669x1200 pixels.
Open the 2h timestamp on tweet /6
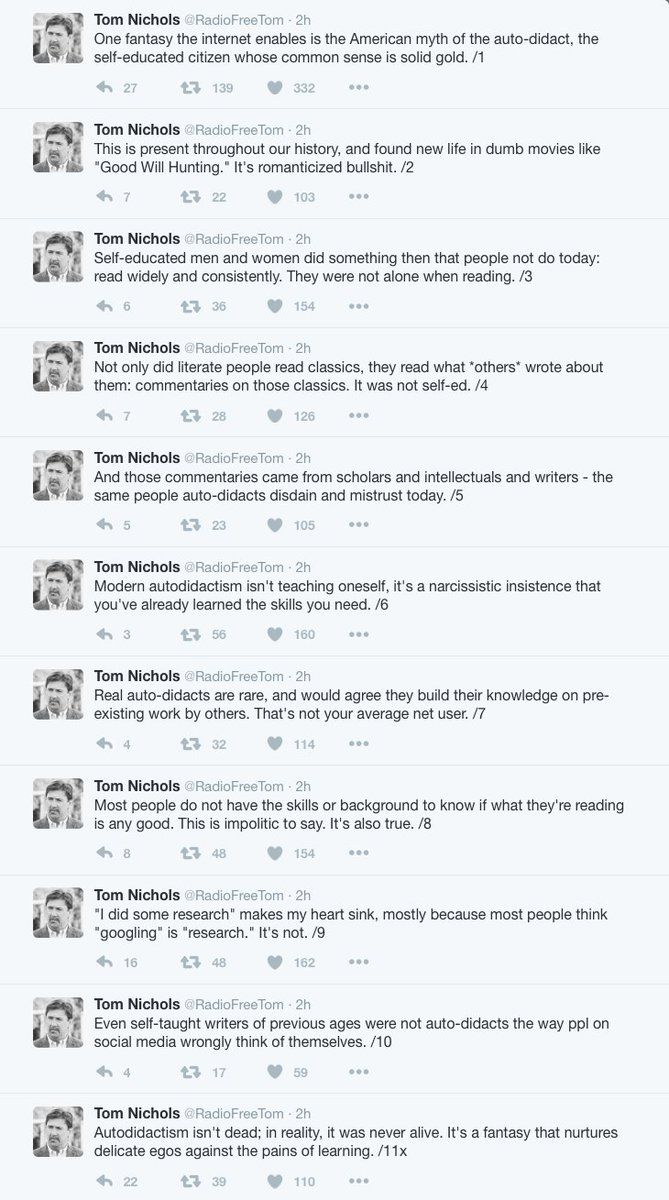point(303,567)
